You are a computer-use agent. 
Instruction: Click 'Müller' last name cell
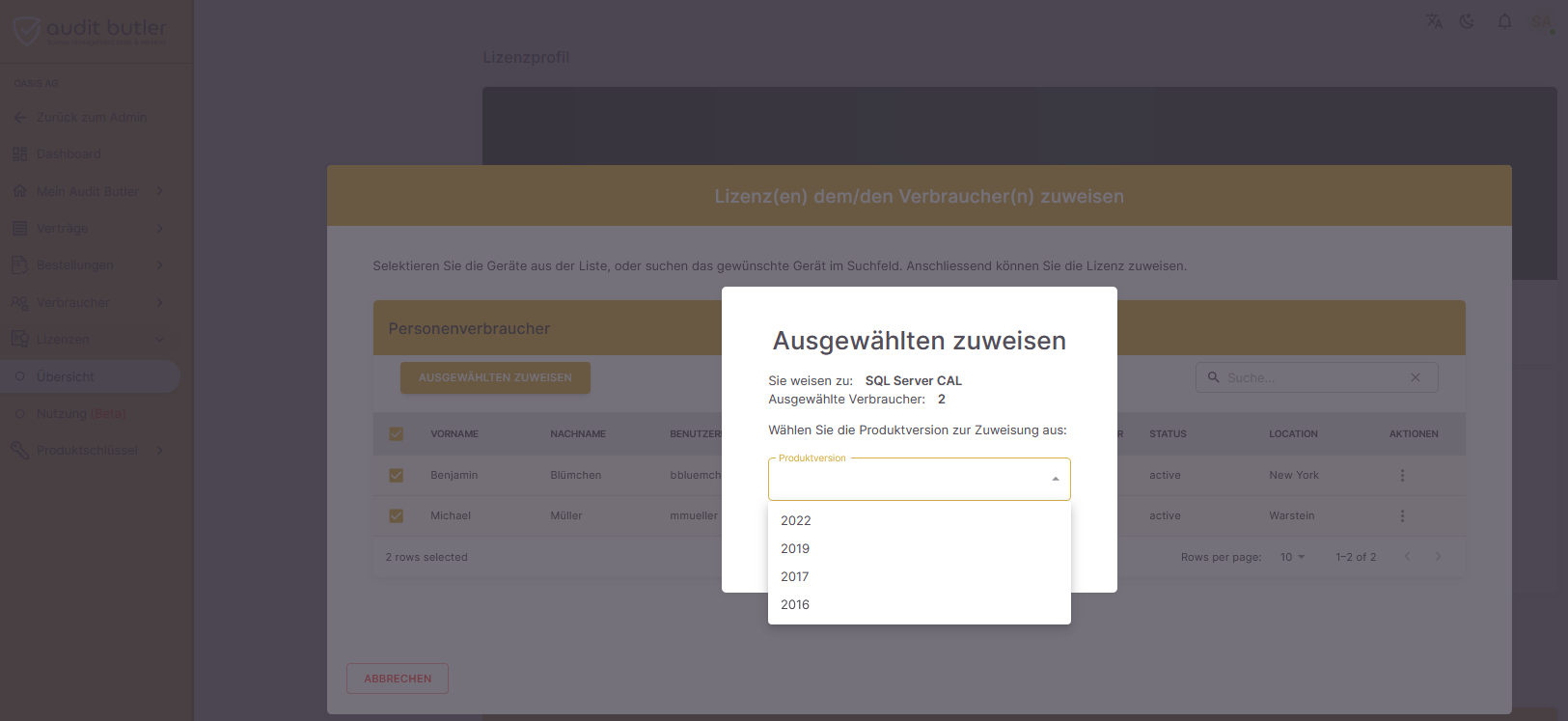point(566,516)
